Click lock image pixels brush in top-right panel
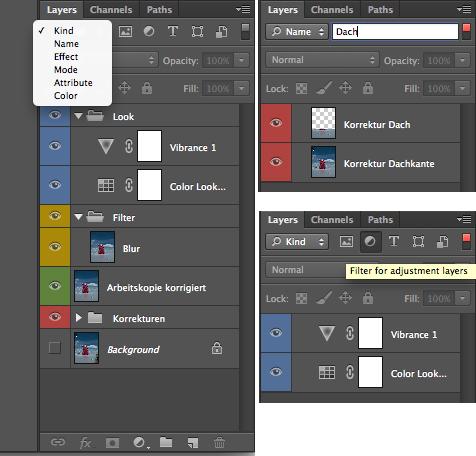The image size is (476, 456). click(324, 88)
